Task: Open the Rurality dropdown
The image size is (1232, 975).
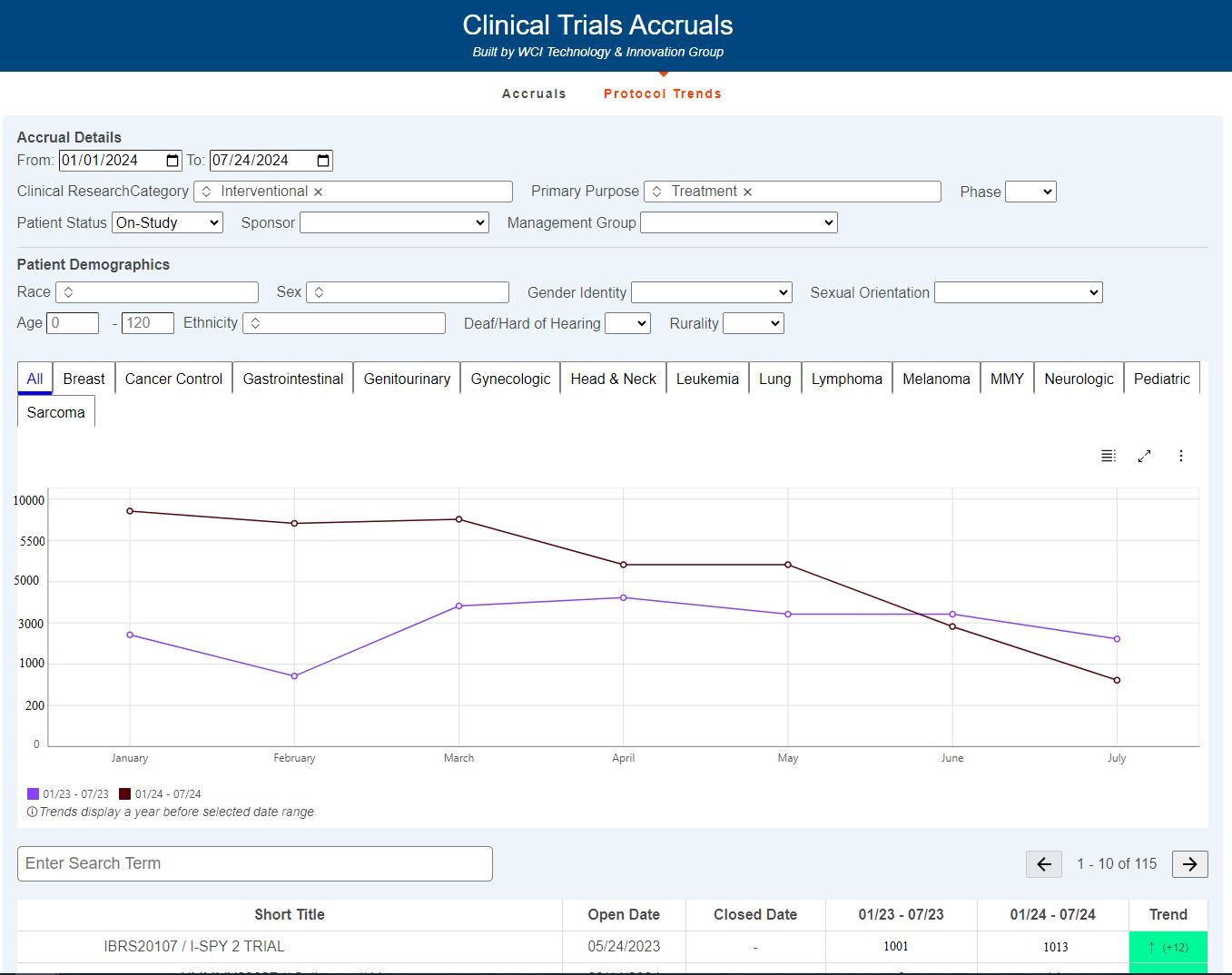Action: (754, 323)
